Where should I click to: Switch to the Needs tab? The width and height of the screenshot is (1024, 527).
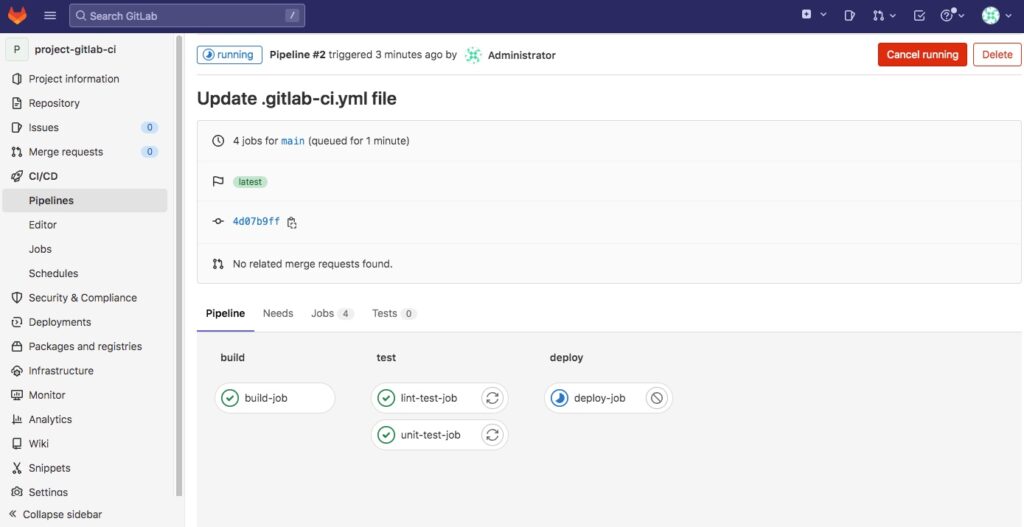[x=278, y=313]
